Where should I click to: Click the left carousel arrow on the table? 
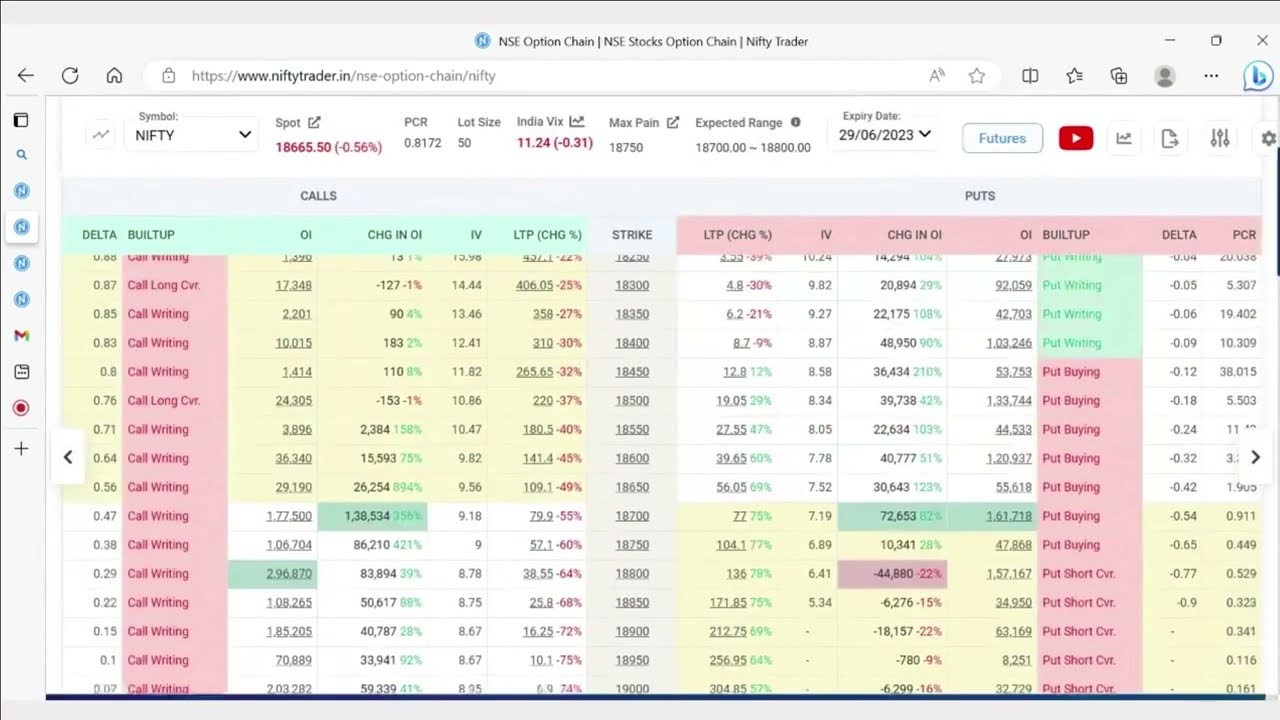pyautogui.click(x=68, y=457)
